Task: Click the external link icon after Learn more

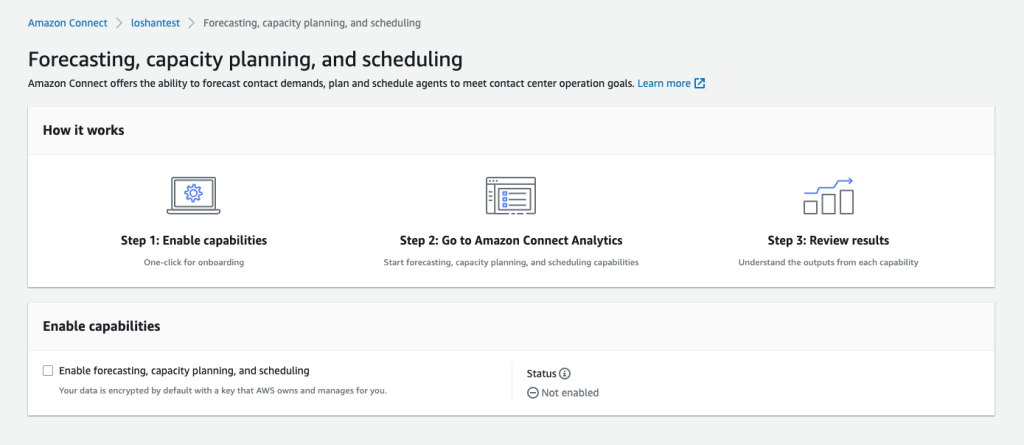Action: point(700,84)
